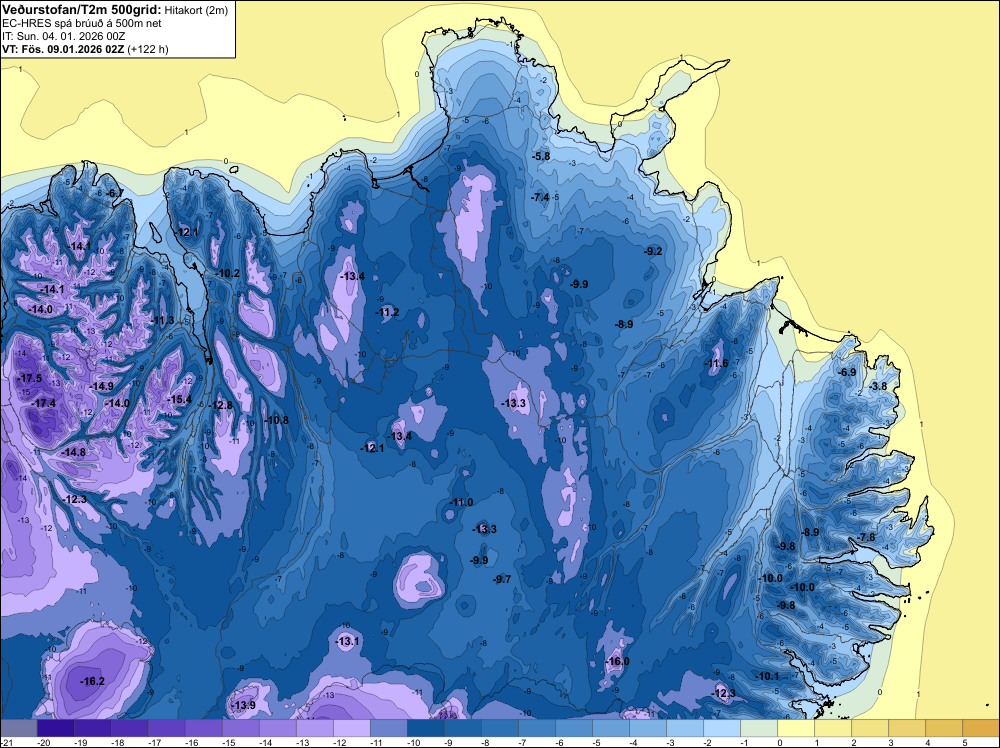Select the legend swatch between 4 and 5
This screenshot has height=748, width=1000.
pos(944,728)
